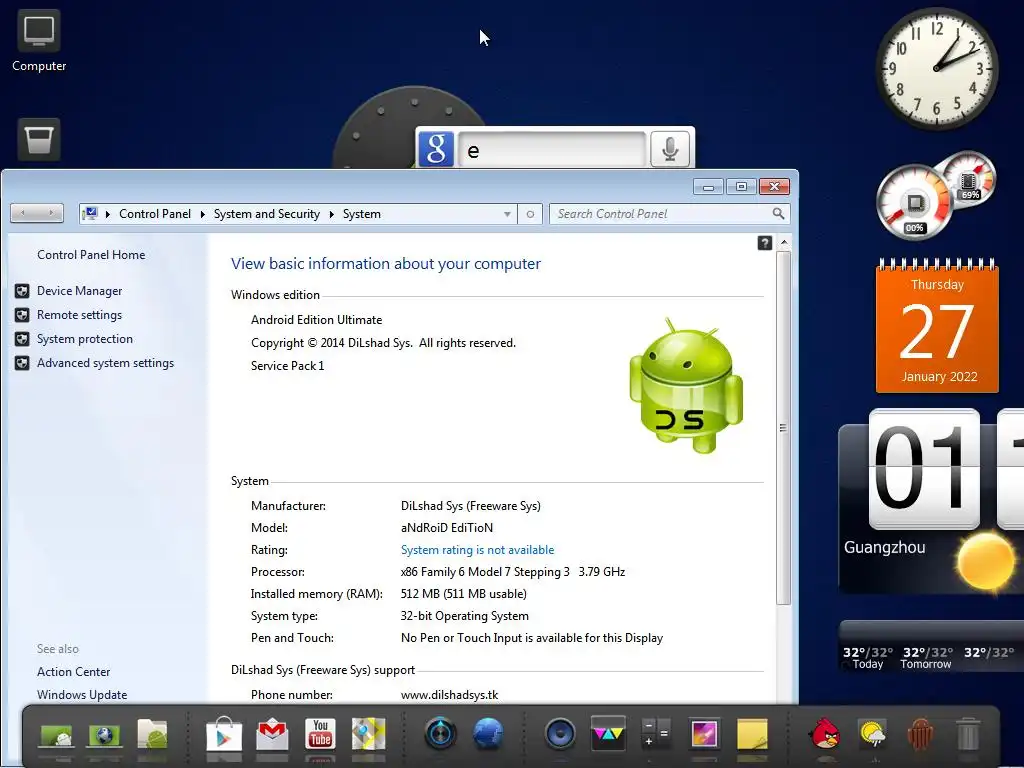Image resolution: width=1024 pixels, height=768 pixels.
Task: Click the orange calendar gadget showing 27
Action: (x=937, y=326)
